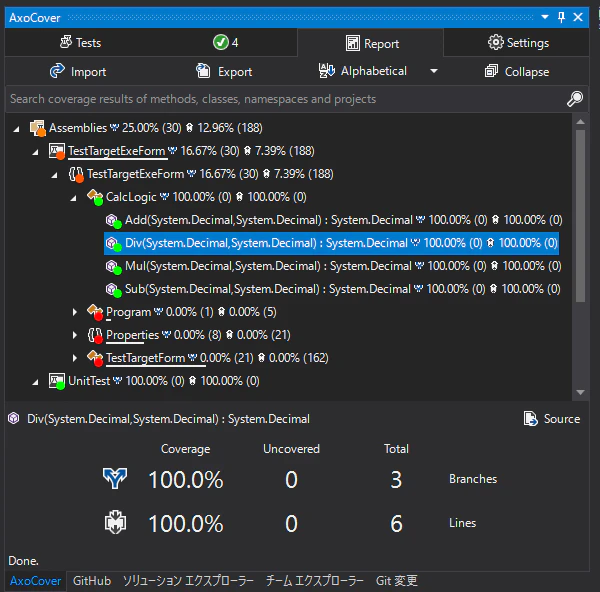
Task: Switch to the GitHub bottom tab
Action: click(x=92, y=581)
